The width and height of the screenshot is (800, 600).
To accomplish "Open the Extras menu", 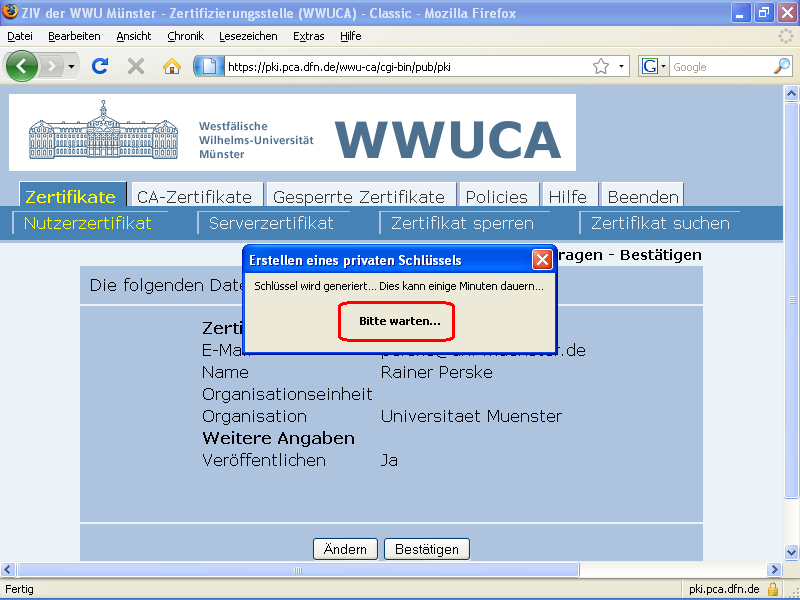I will [x=308, y=36].
